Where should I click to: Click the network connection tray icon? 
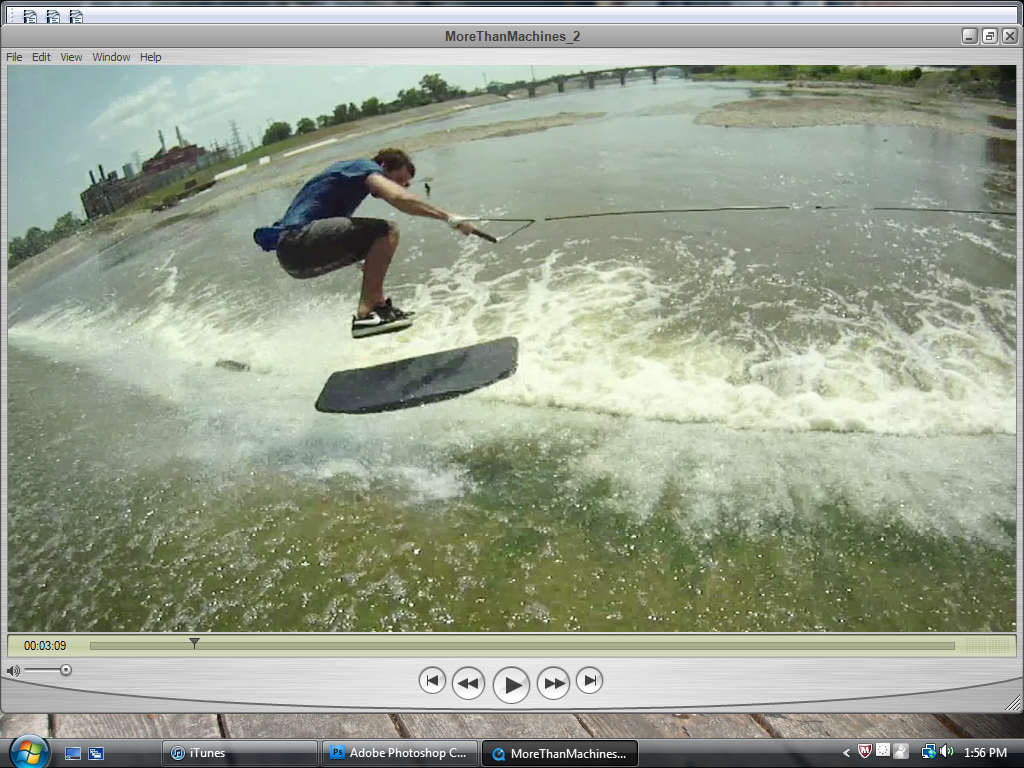pyautogui.click(x=928, y=752)
